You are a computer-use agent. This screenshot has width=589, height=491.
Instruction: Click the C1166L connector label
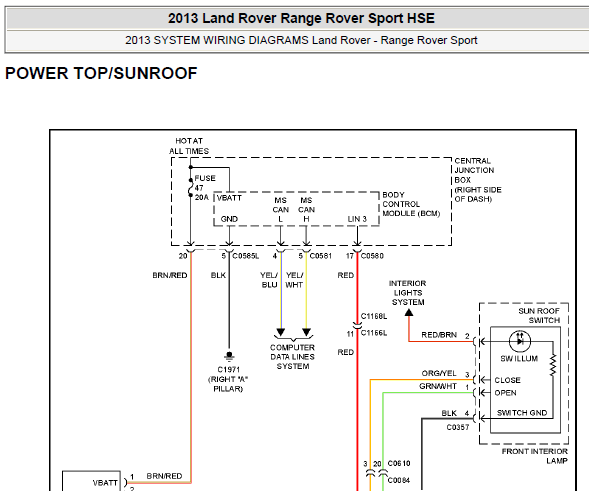374,333
